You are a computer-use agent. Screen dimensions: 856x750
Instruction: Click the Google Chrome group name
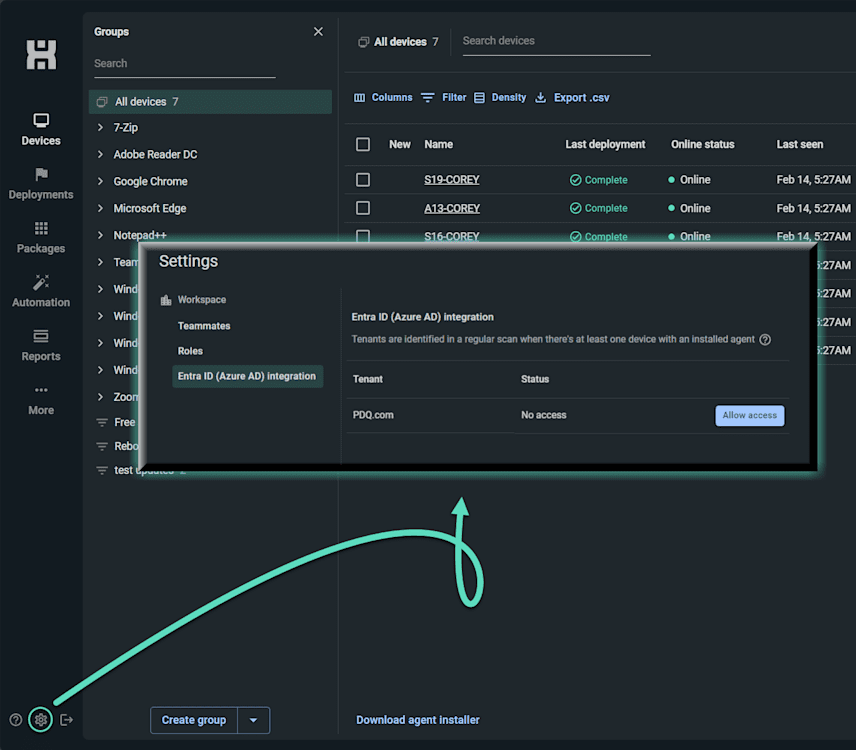(x=151, y=181)
